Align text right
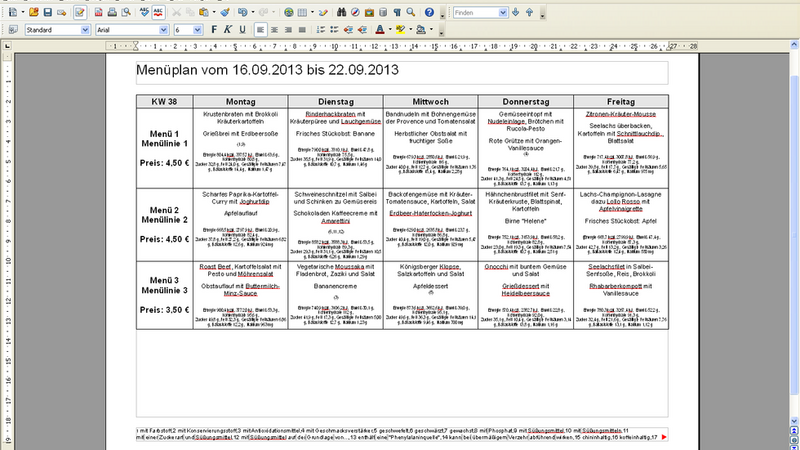This screenshot has width=800, height=450. pyautogui.click(x=288, y=30)
